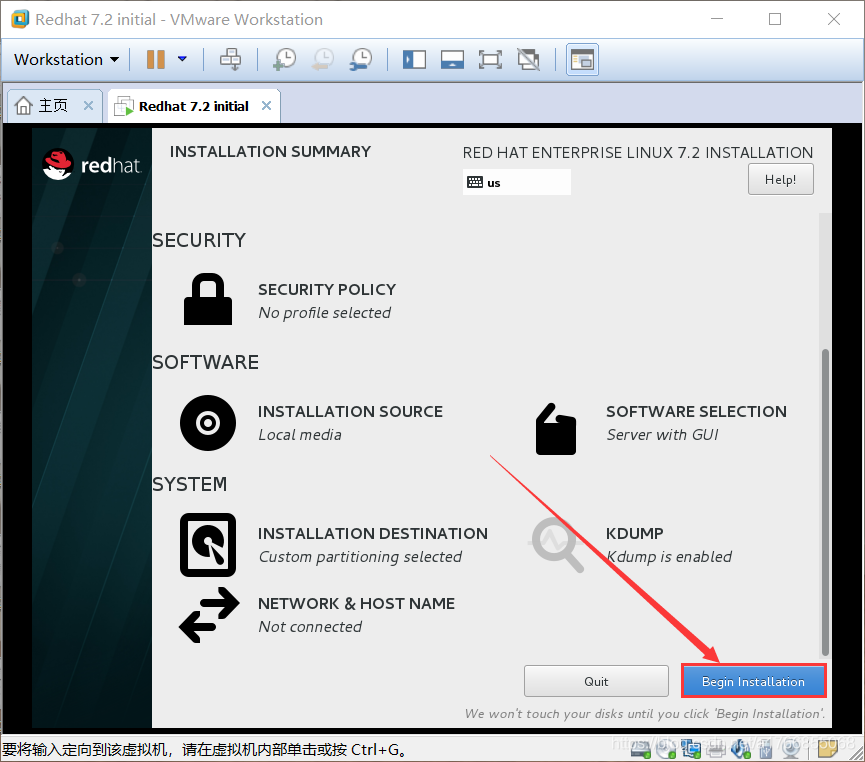
Task: Click the 'Not connected' status text
Action: tap(310, 627)
